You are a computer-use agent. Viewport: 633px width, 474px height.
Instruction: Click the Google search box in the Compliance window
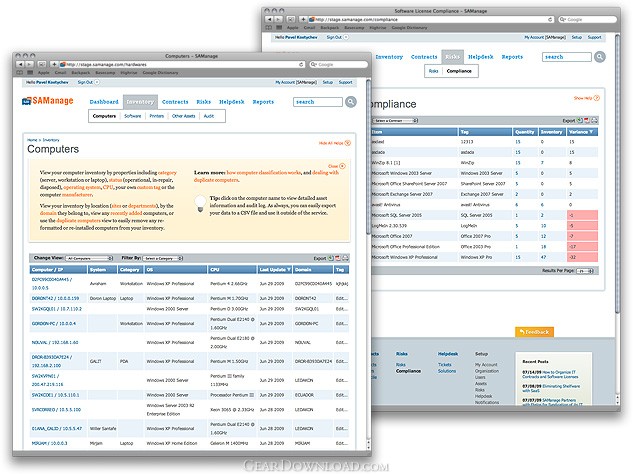point(587,19)
